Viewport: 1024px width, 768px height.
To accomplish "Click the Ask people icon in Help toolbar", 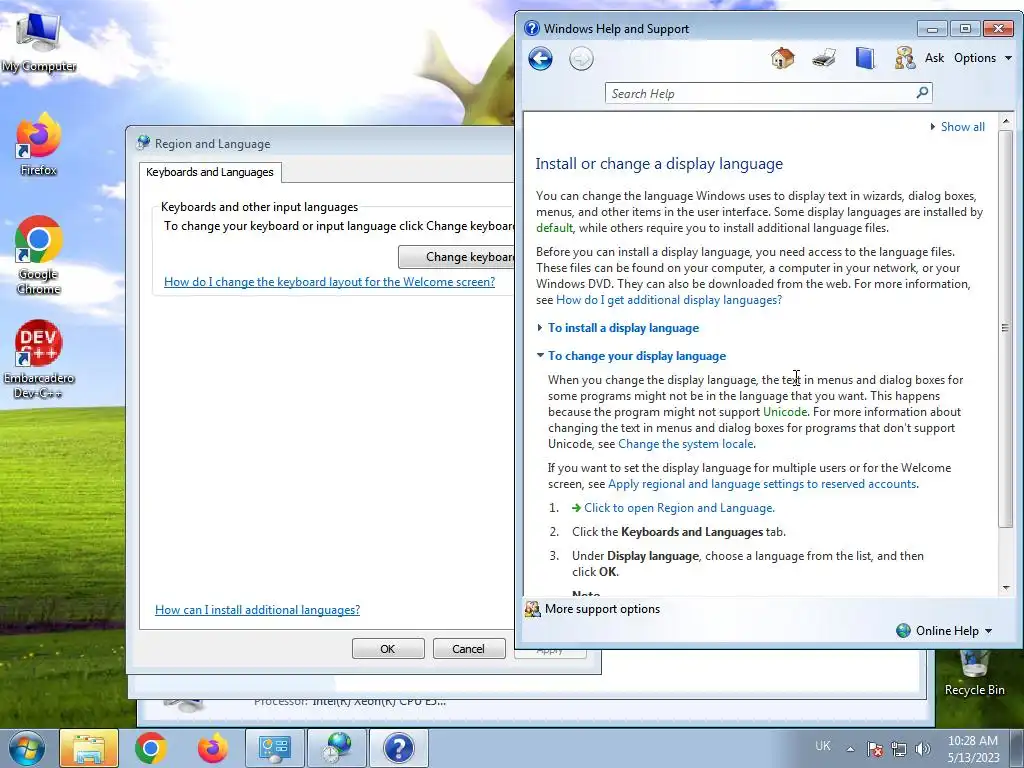I will pos(904,58).
